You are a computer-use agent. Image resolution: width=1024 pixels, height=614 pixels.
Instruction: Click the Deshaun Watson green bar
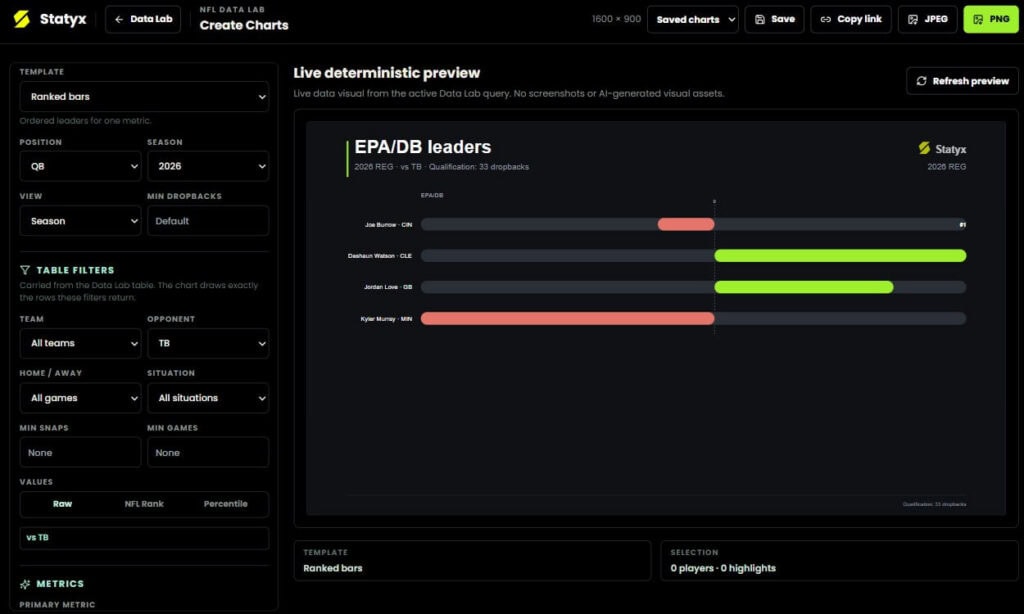pos(840,255)
